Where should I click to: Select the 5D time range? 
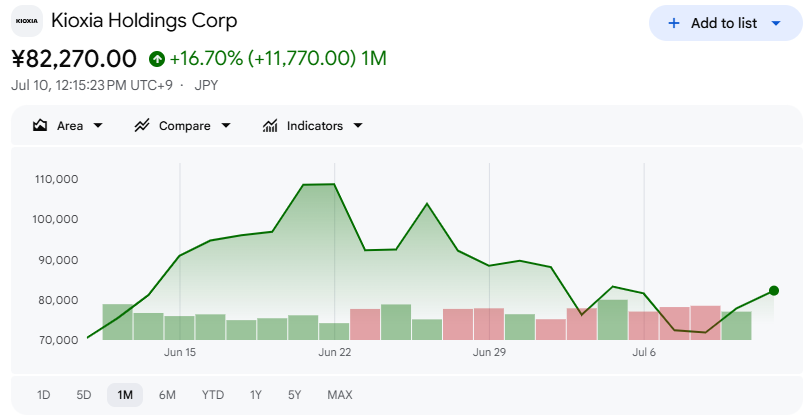click(x=83, y=395)
